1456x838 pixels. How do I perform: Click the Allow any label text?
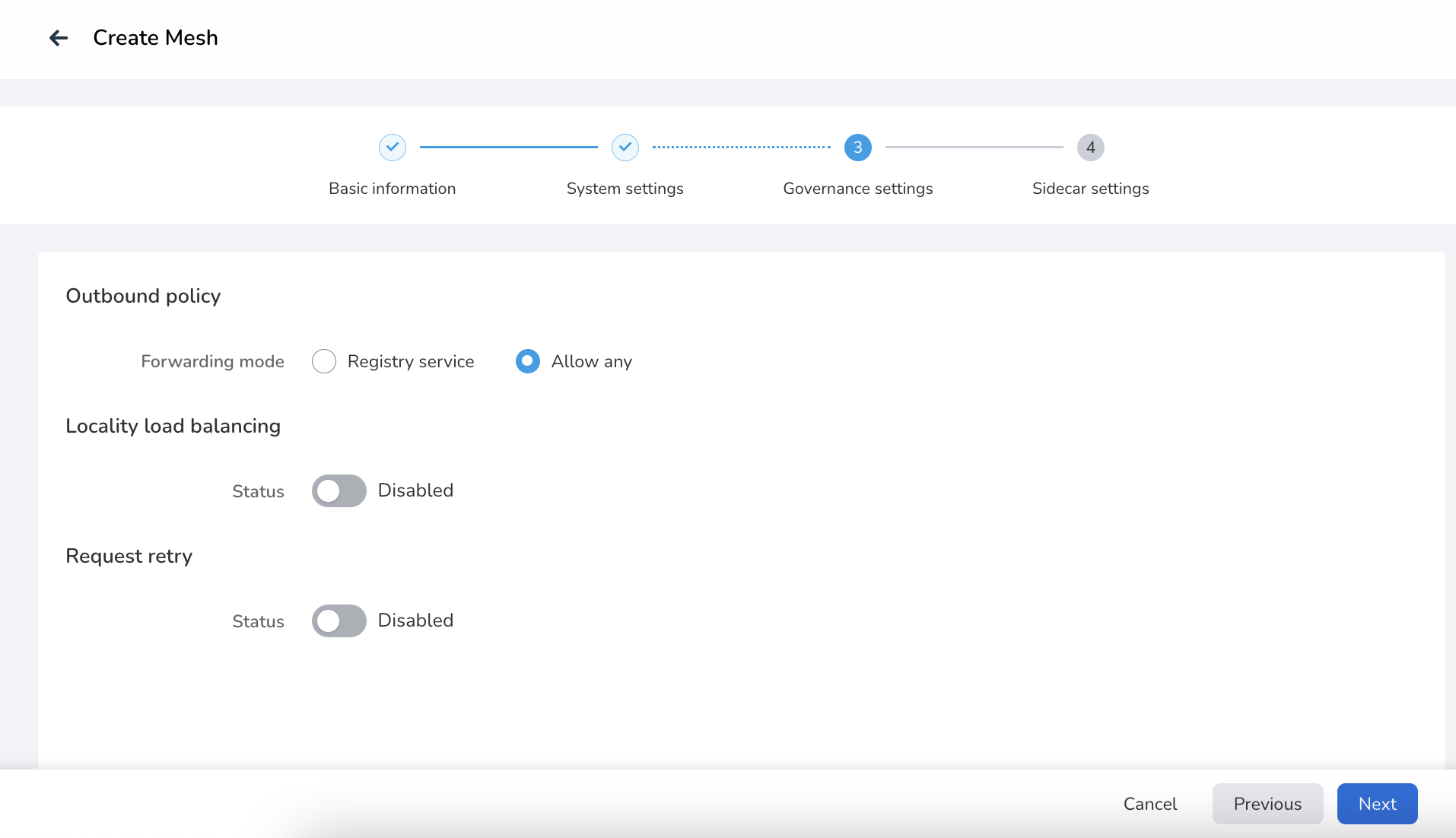592,361
